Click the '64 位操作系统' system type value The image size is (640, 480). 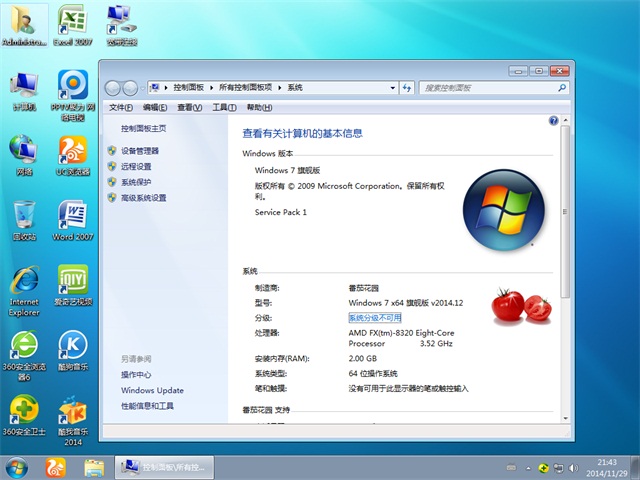coord(373,373)
